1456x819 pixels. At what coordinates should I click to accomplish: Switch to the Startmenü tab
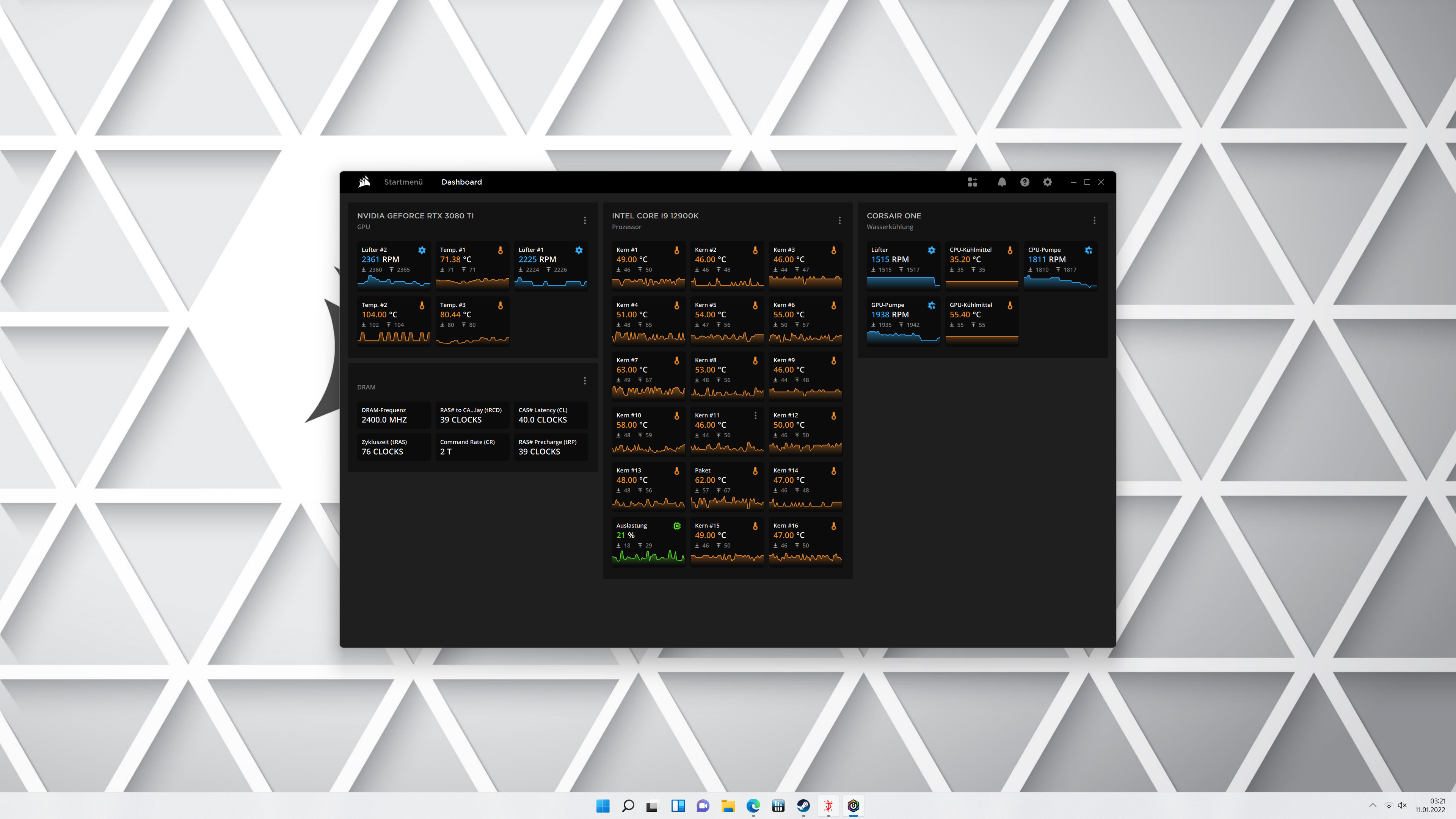403,182
